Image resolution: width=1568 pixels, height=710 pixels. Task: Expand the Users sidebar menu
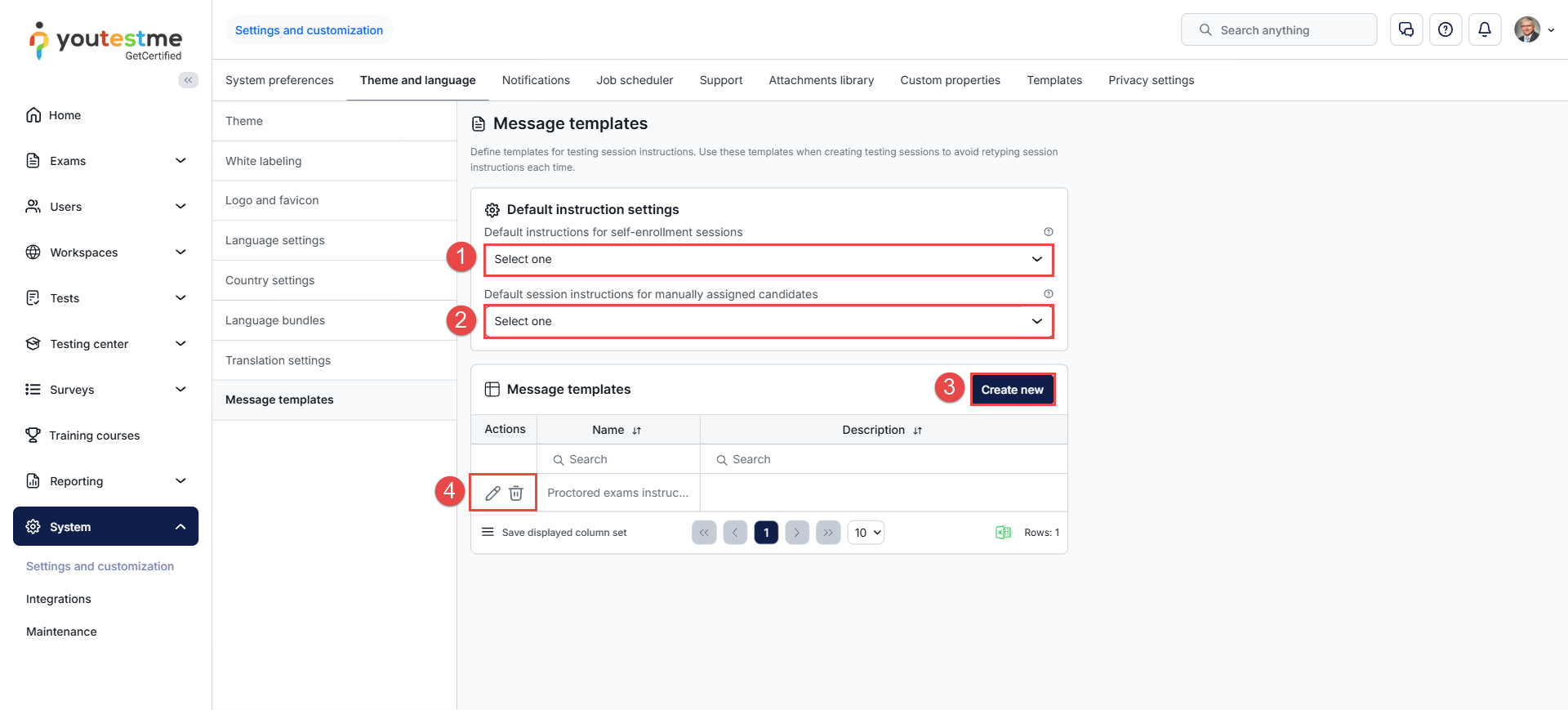click(106, 207)
